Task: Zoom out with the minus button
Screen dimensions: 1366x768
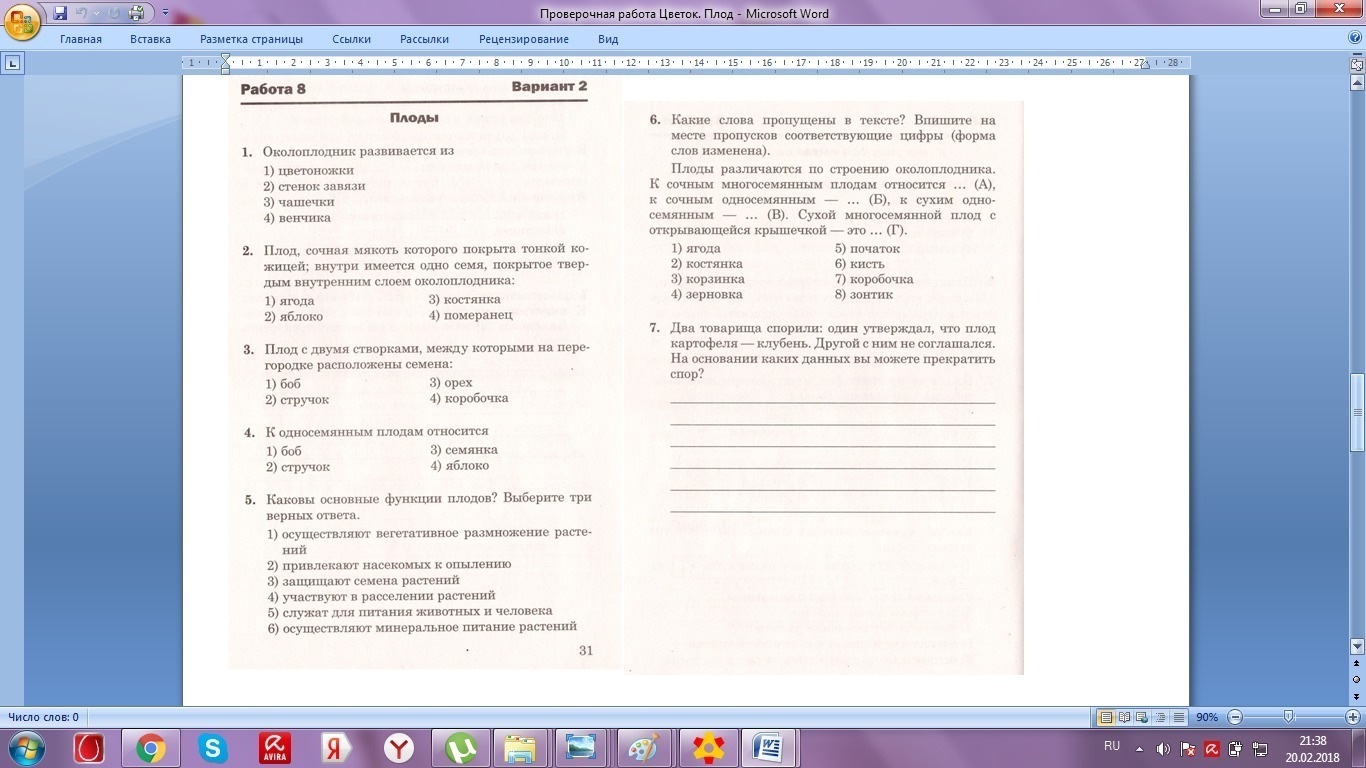Action: (1235, 717)
